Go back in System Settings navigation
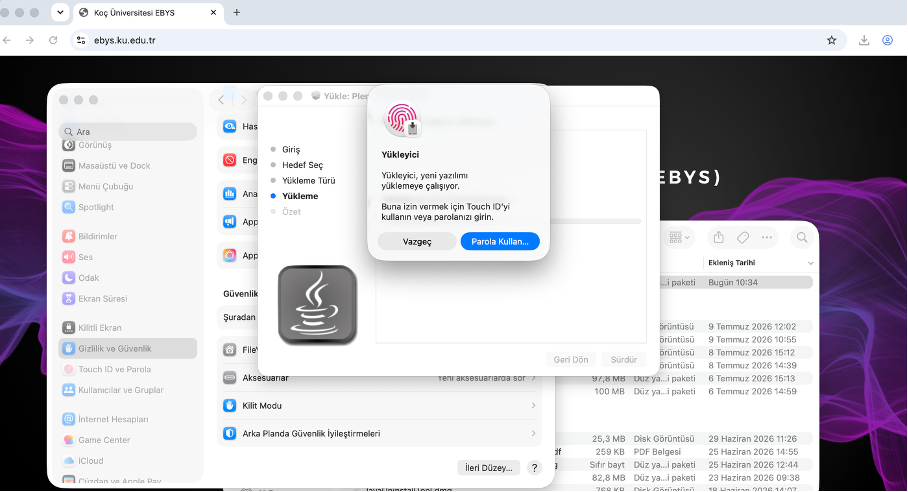Screen dimensions: 908x492 pos(221,100)
